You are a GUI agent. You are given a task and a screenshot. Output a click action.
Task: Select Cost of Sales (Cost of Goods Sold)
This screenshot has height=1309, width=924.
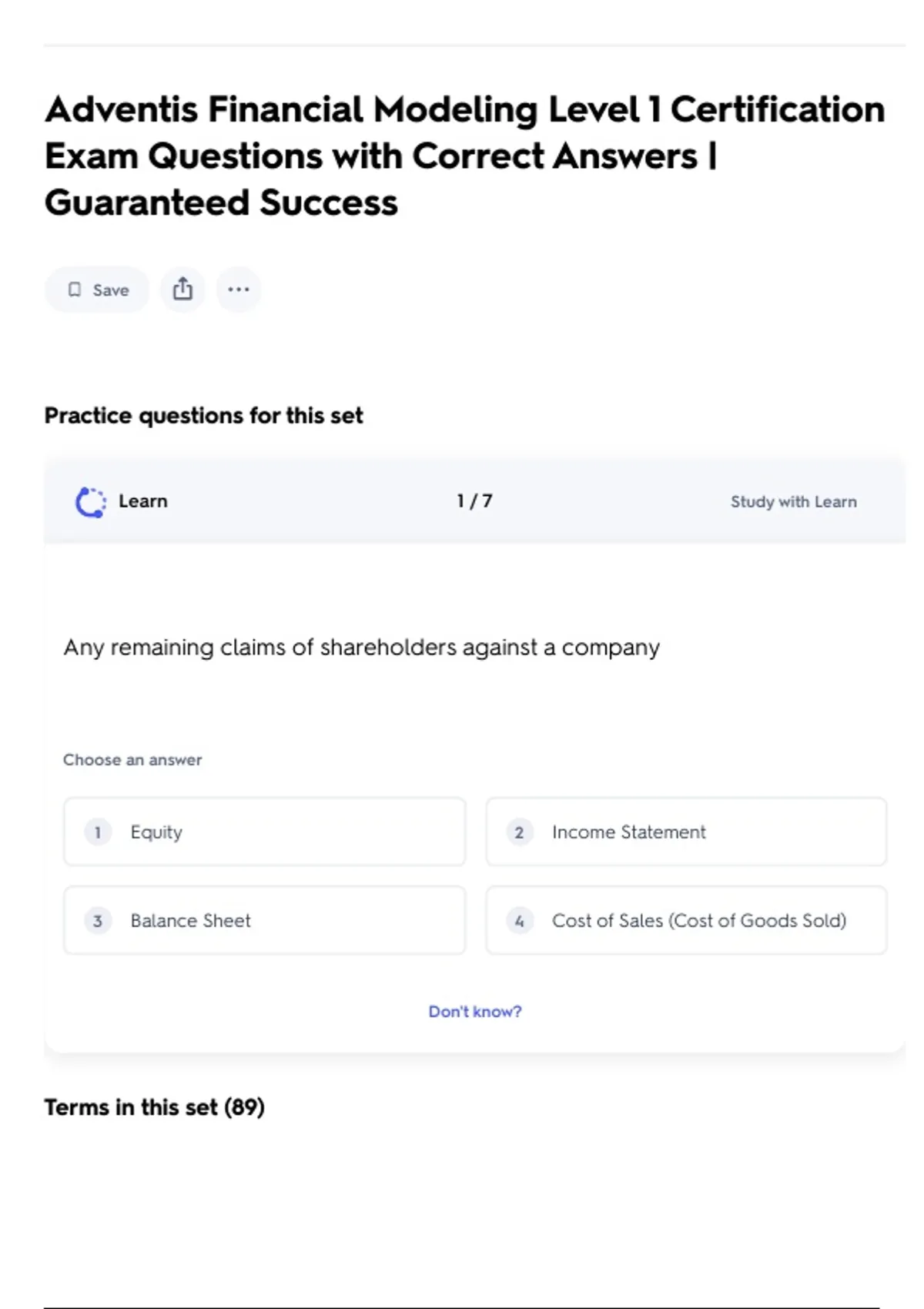685,921
